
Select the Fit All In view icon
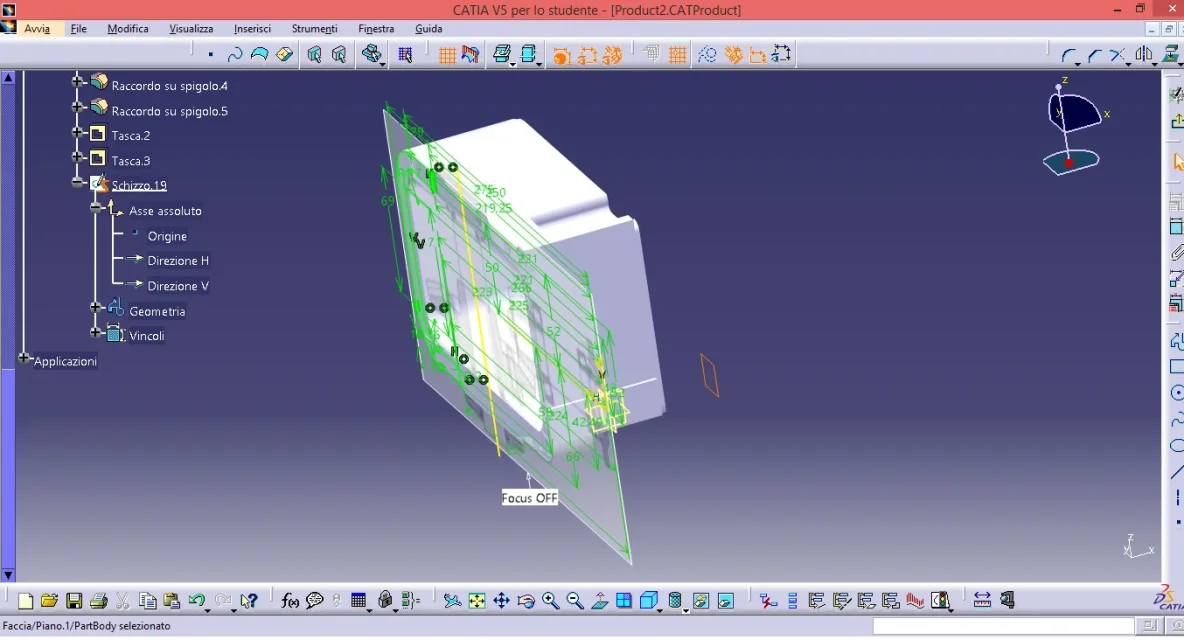476,601
